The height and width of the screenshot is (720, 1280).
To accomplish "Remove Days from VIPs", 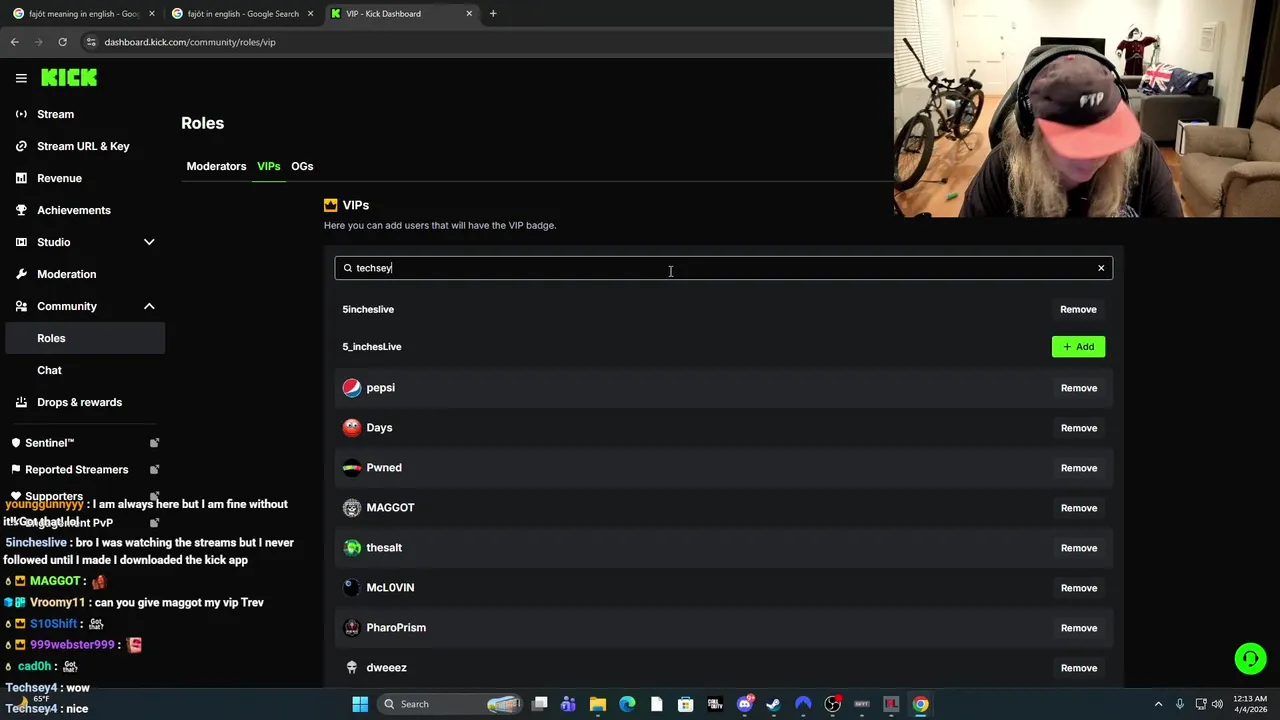I will pos(1078,428).
